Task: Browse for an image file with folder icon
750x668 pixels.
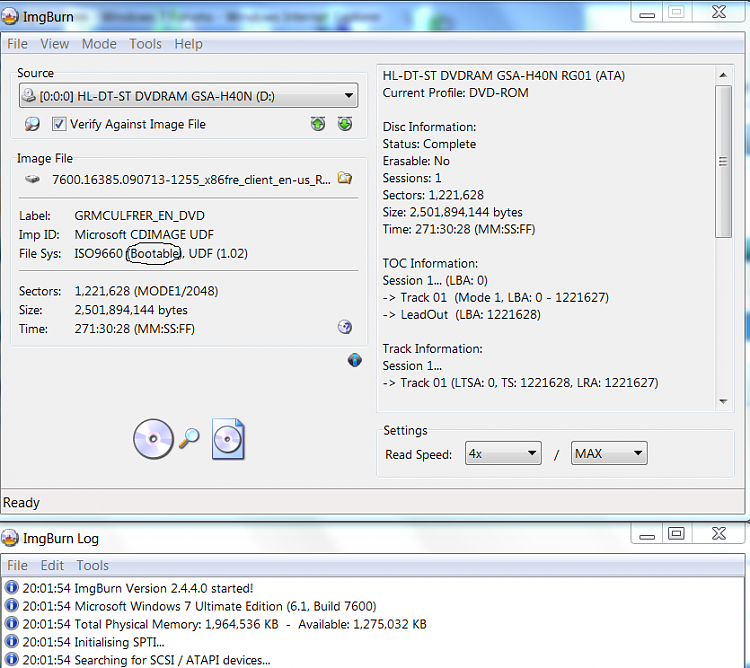Action: coord(345,178)
